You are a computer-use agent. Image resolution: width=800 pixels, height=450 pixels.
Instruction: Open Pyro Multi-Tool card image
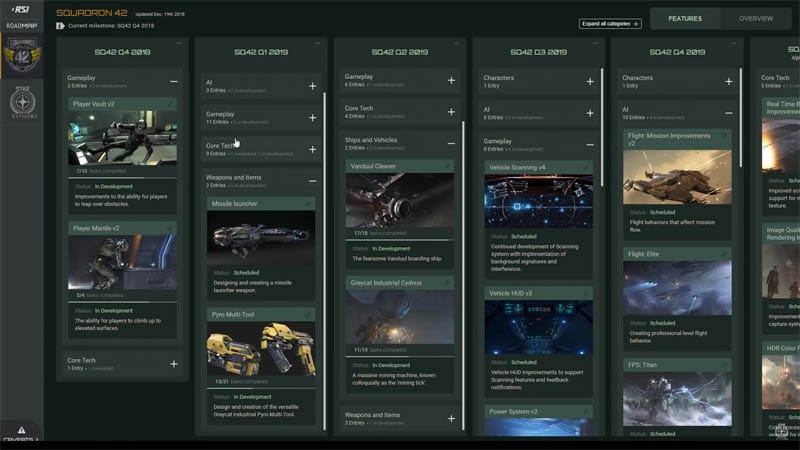pyautogui.click(x=261, y=348)
